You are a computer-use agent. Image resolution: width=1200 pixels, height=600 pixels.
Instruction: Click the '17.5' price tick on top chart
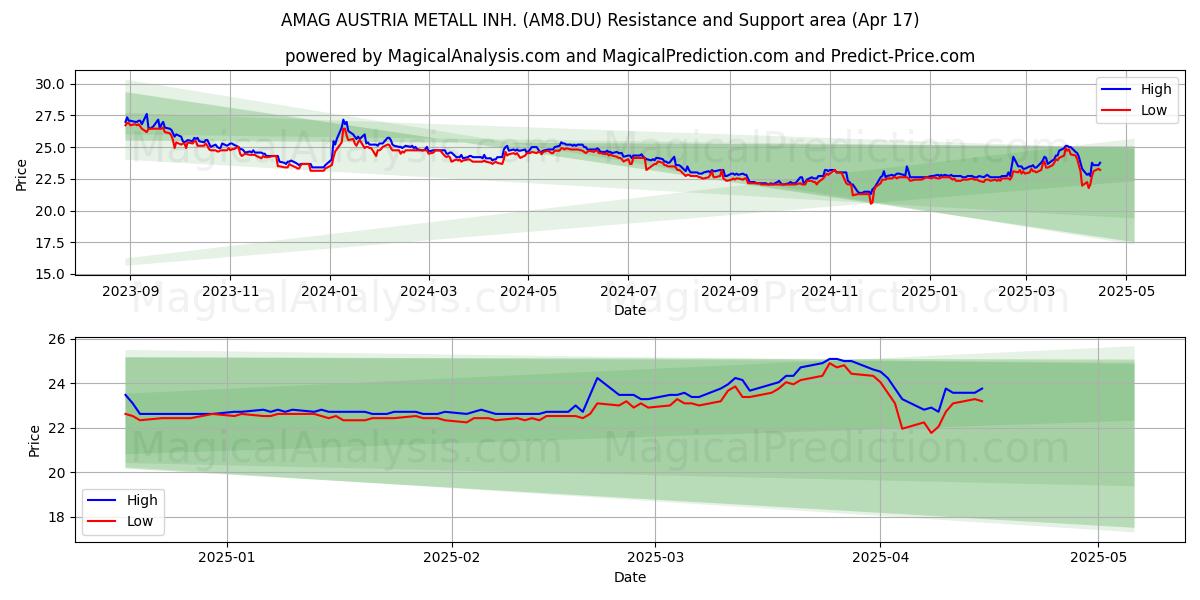52,243
